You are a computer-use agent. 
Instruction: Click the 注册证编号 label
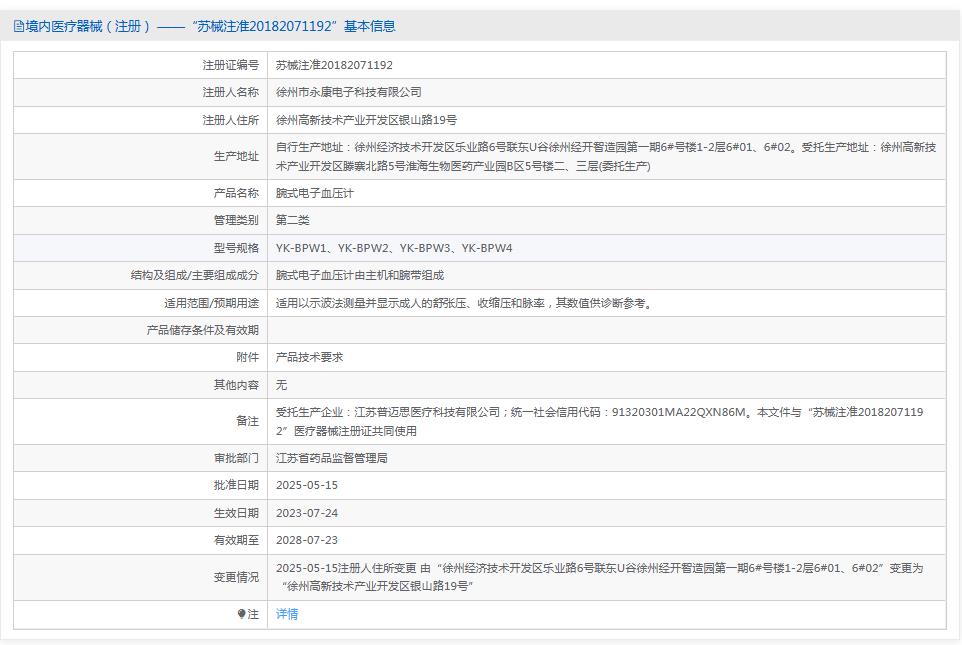(231, 65)
